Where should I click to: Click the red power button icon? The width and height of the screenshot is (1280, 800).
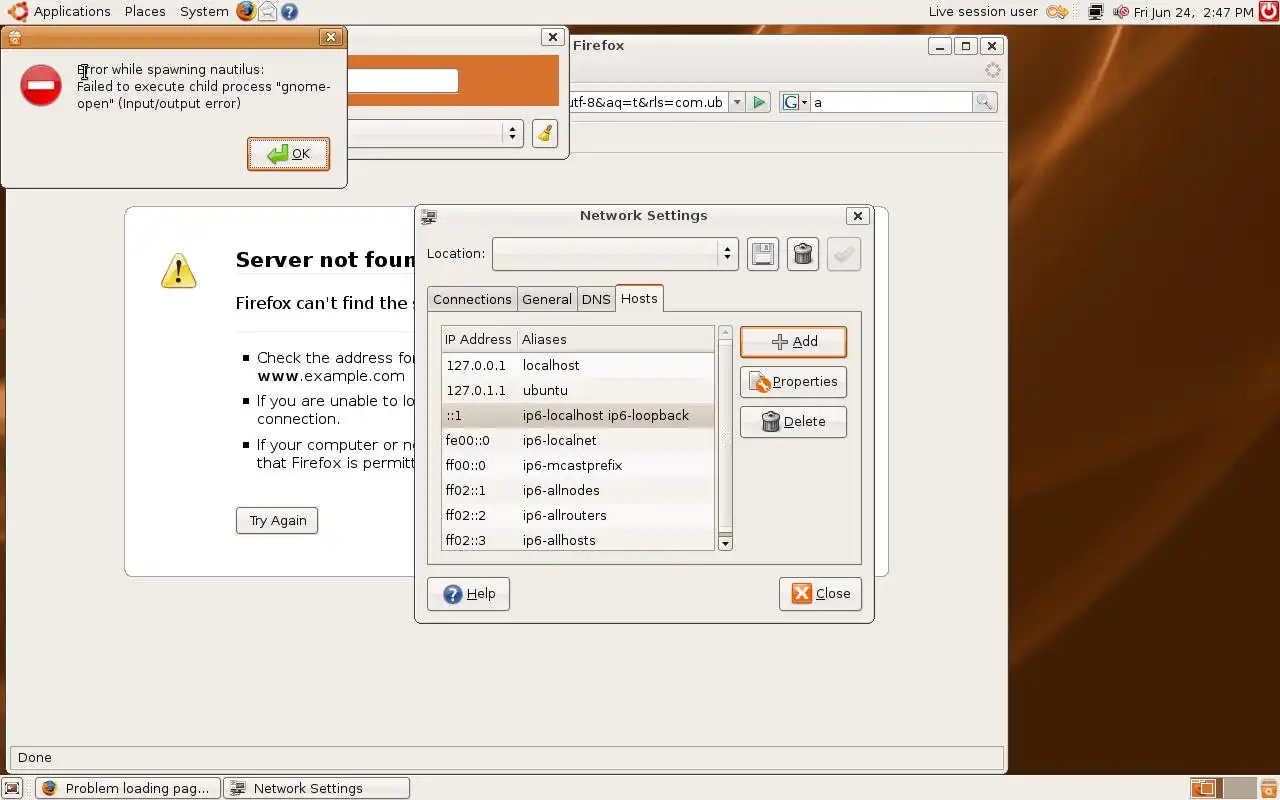click(1267, 12)
